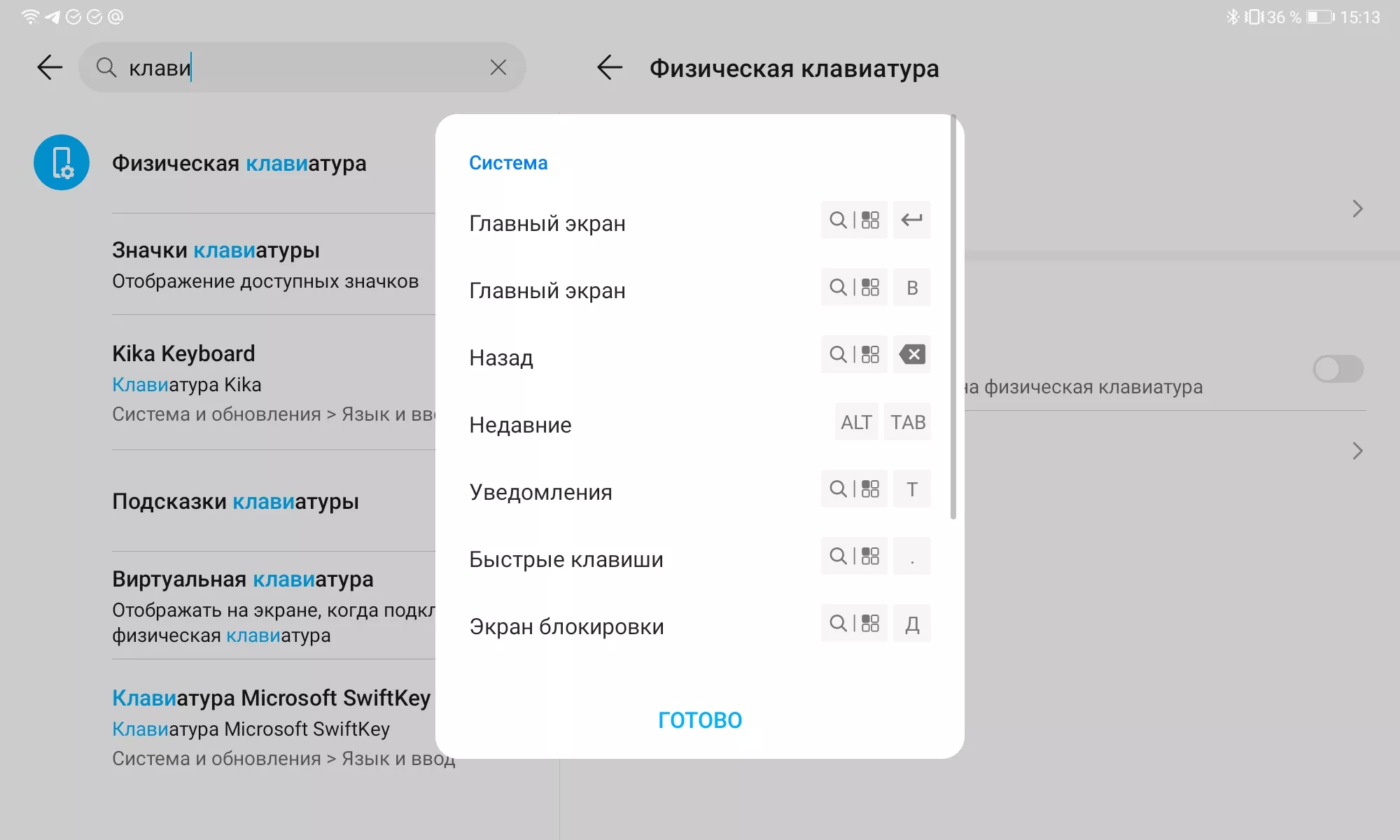Select the Уведомления shortcut label
Screen dimensions: 1400x840
tap(540, 492)
